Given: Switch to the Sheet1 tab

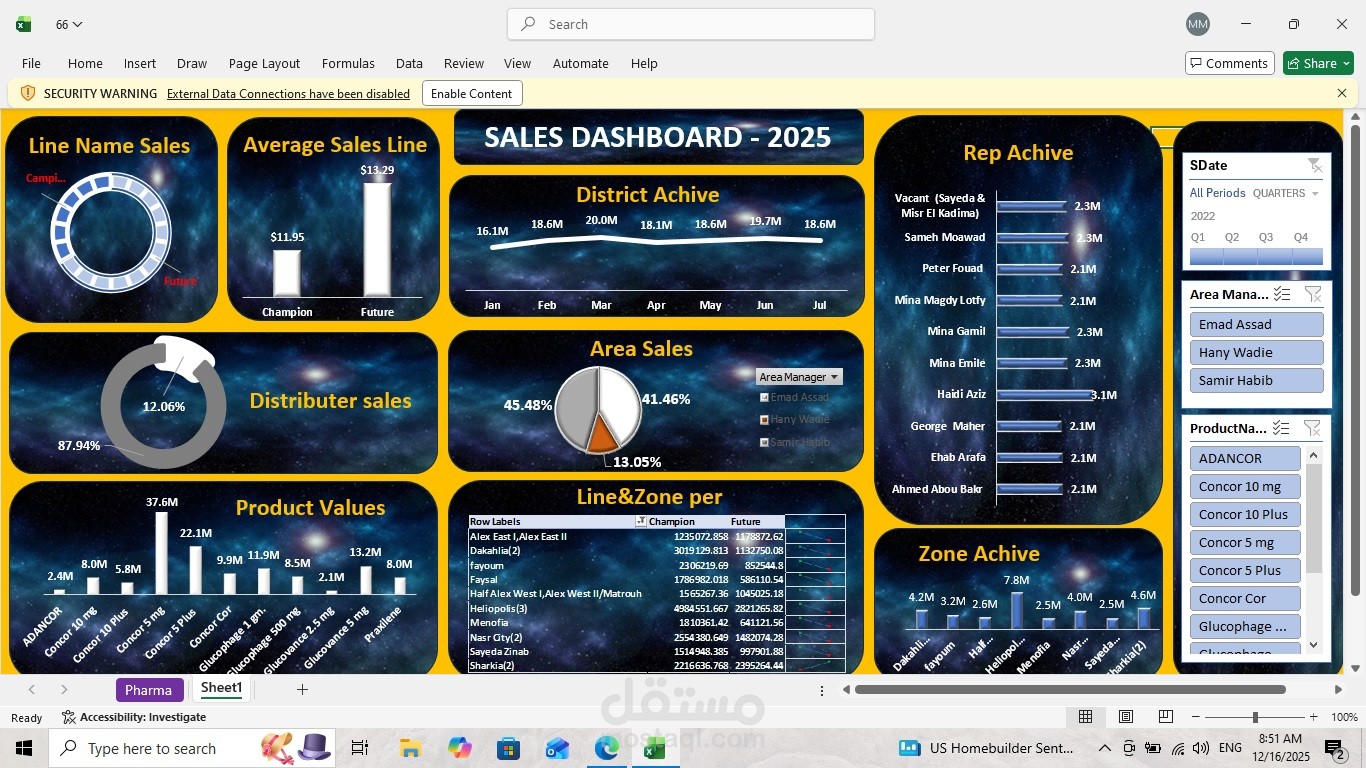Looking at the screenshot, I should (x=221, y=689).
